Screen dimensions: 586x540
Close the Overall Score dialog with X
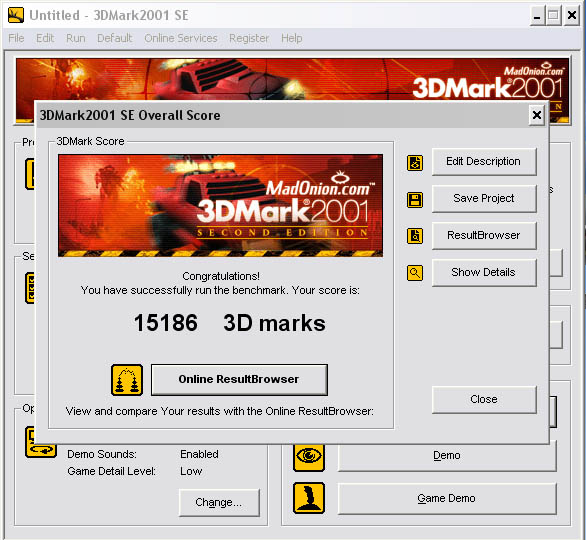point(537,115)
